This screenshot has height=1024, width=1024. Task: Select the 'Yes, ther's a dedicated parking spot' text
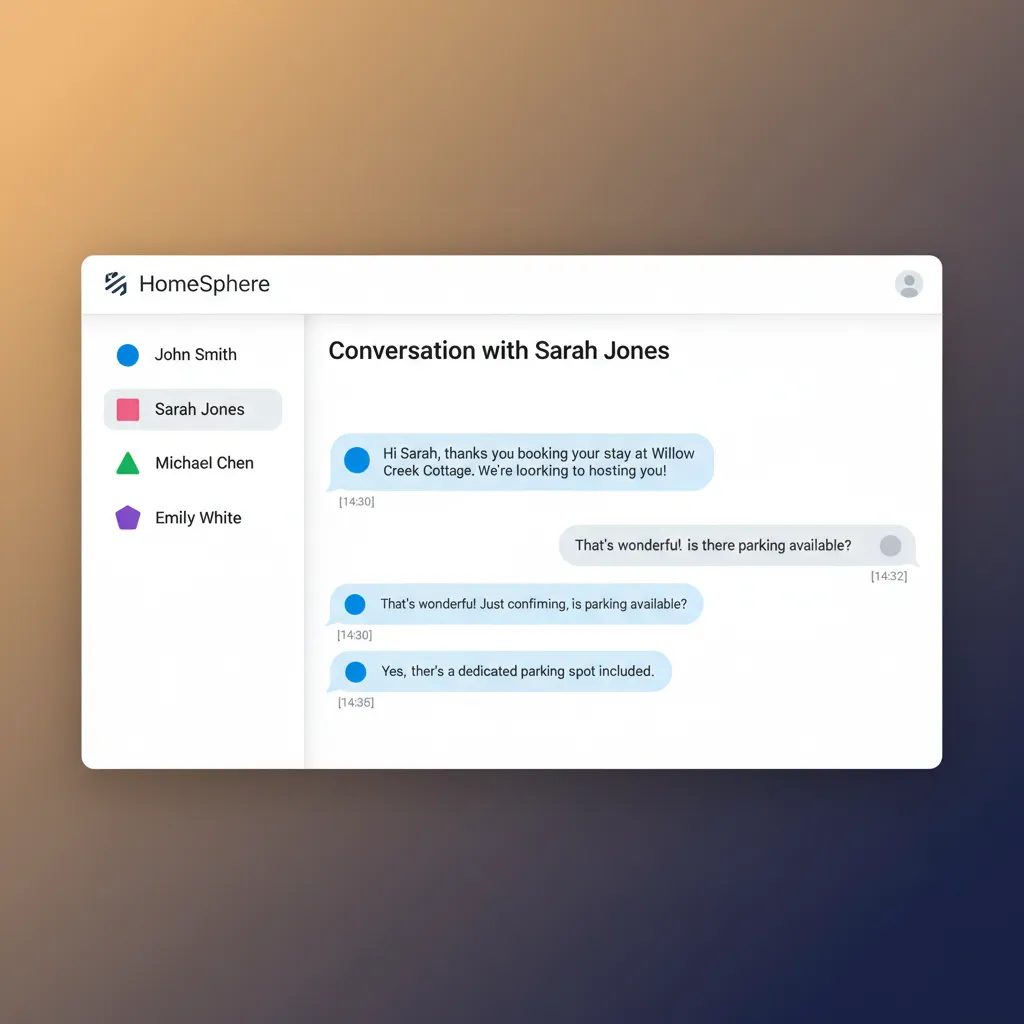point(517,671)
